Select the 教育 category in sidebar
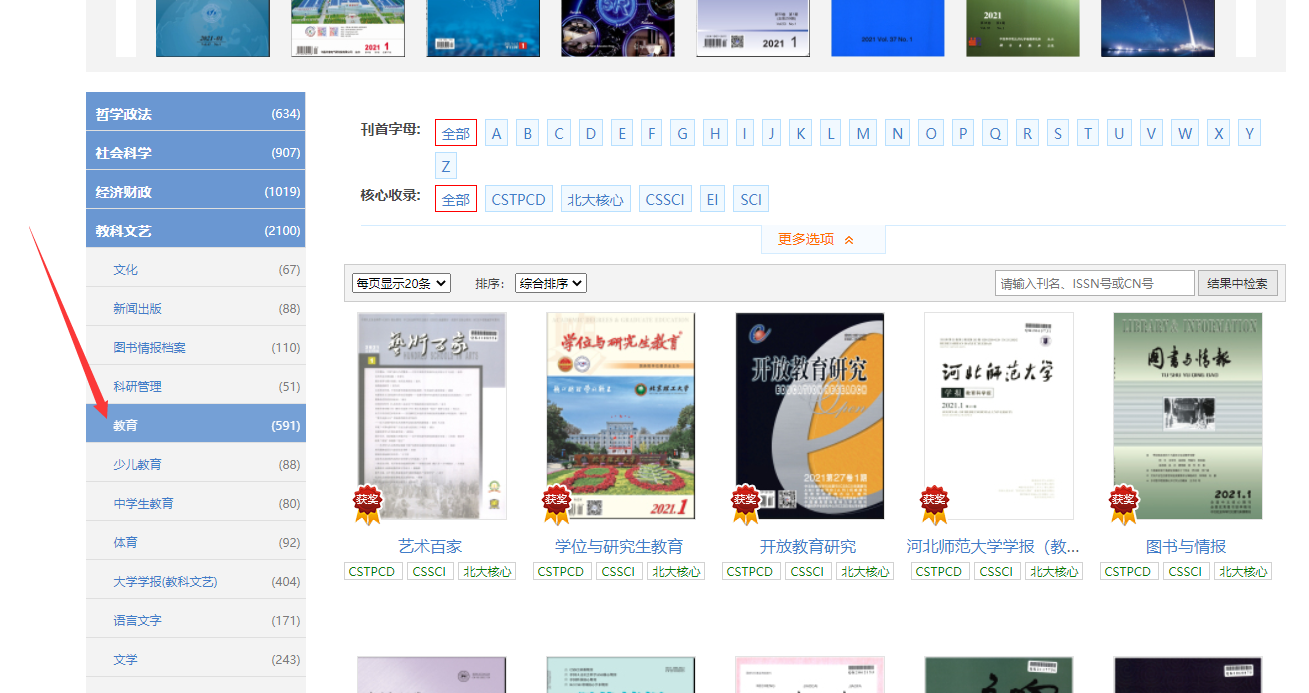The width and height of the screenshot is (1309, 693). click(x=195, y=425)
